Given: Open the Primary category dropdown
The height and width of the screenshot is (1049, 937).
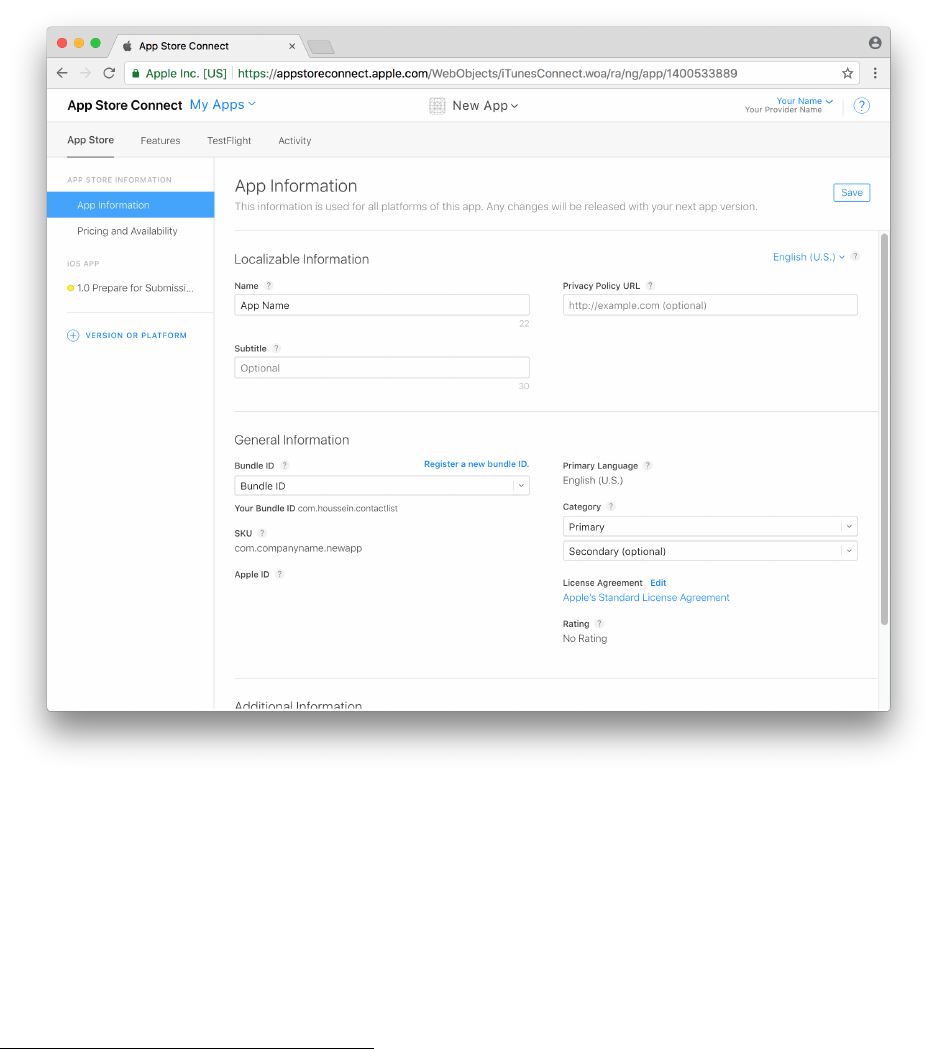Looking at the screenshot, I should (x=710, y=527).
